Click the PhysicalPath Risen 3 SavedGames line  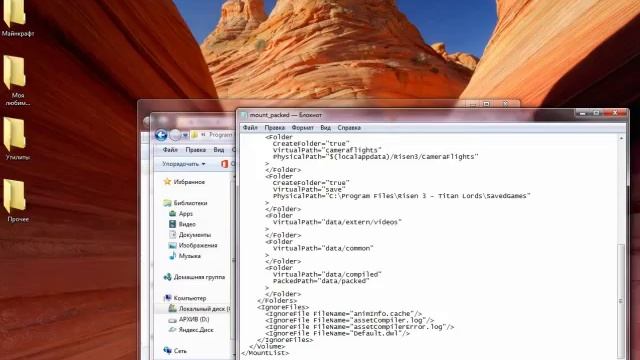pos(401,196)
